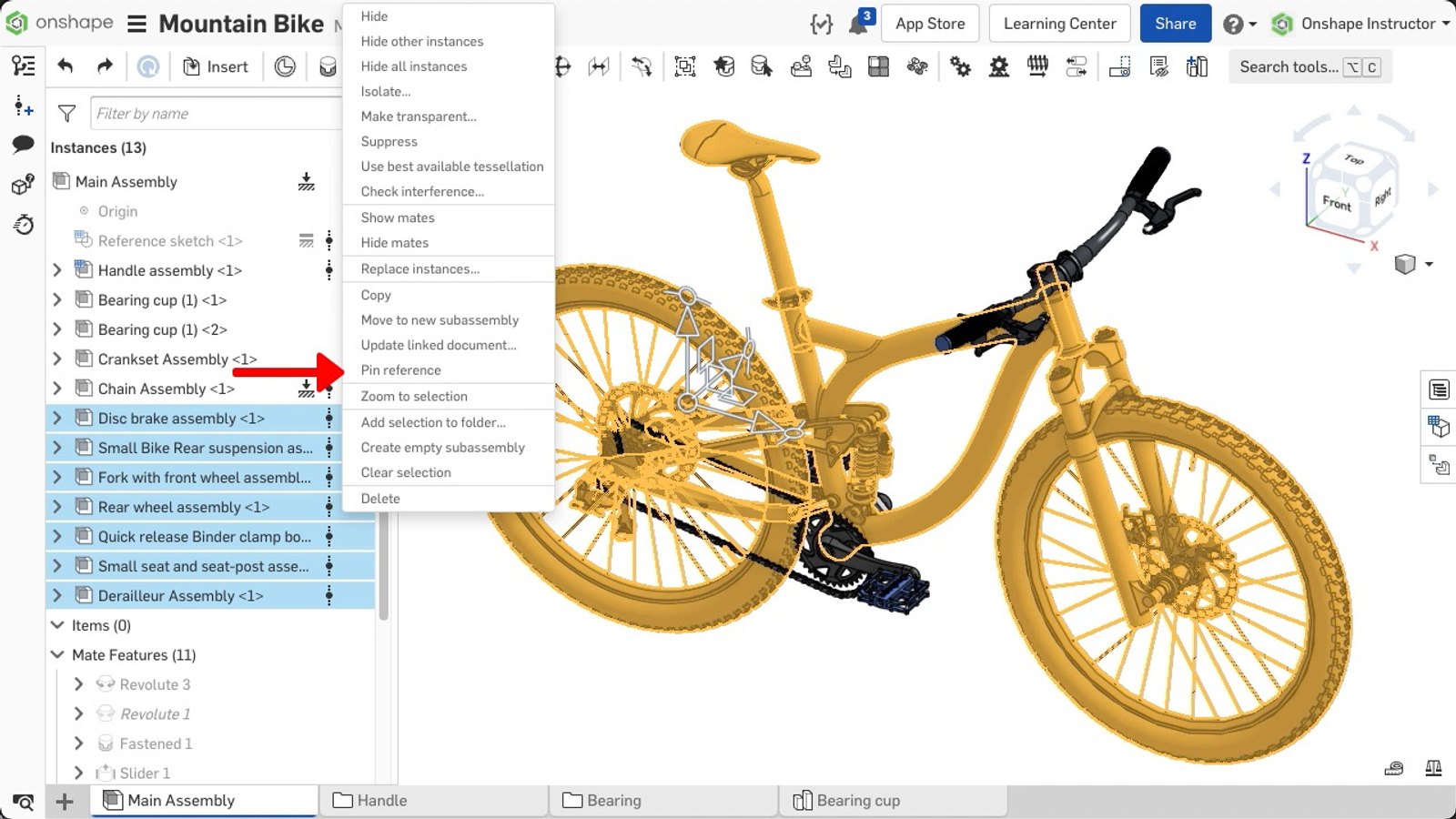
Task: Choose Pin reference from context menu
Action: click(400, 370)
